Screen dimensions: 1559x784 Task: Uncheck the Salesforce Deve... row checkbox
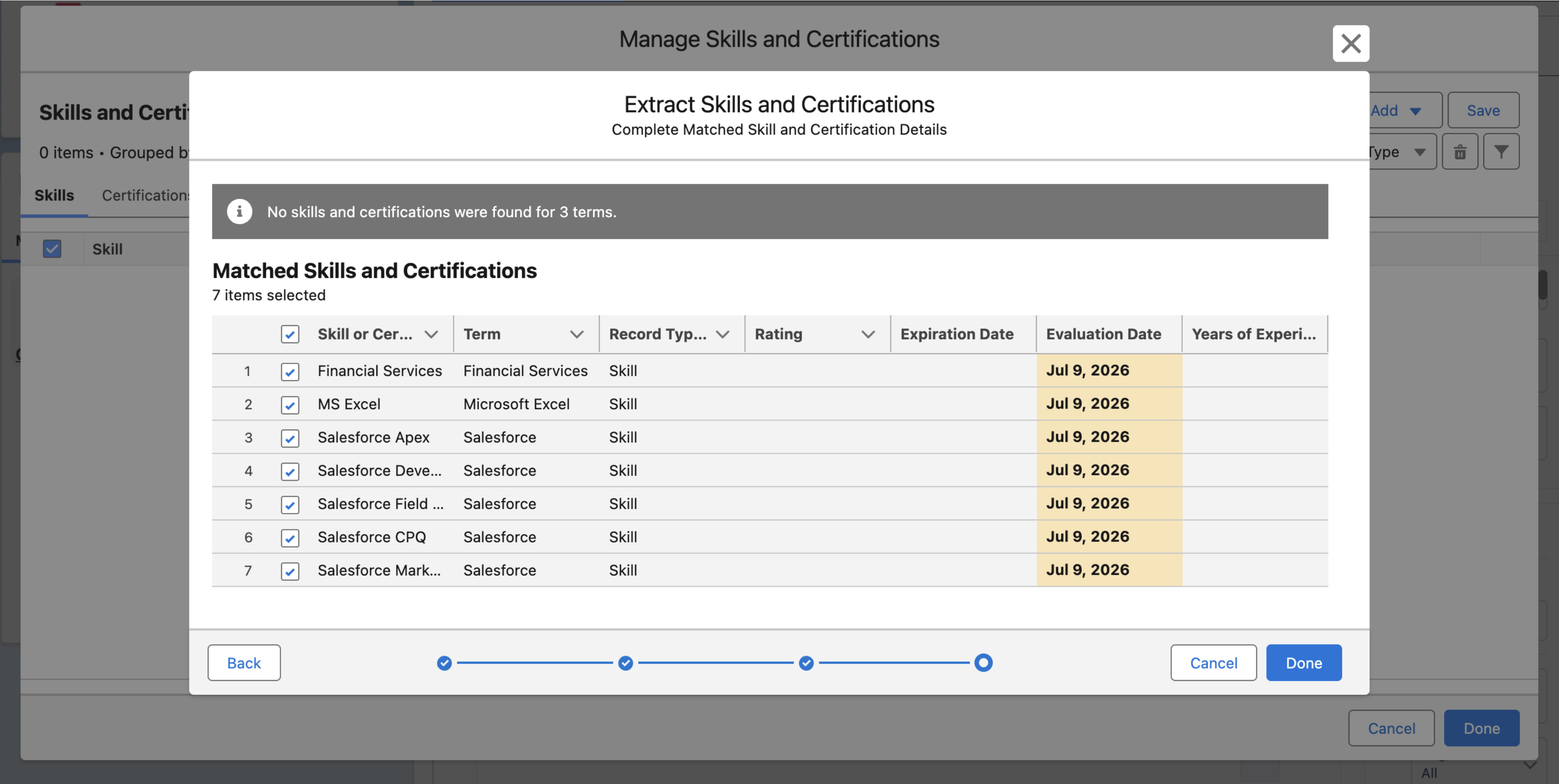click(x=290, y=471)
